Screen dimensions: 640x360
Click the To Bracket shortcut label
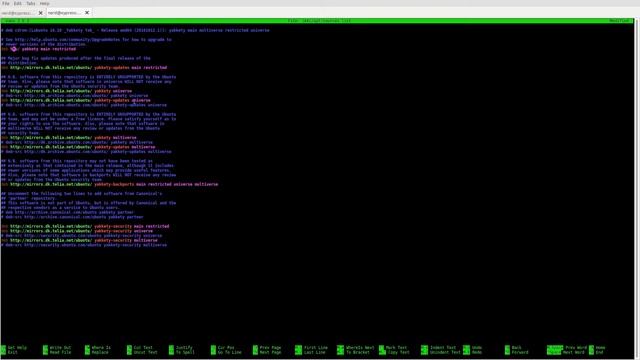pyautogui.click(x=358, y=352)
